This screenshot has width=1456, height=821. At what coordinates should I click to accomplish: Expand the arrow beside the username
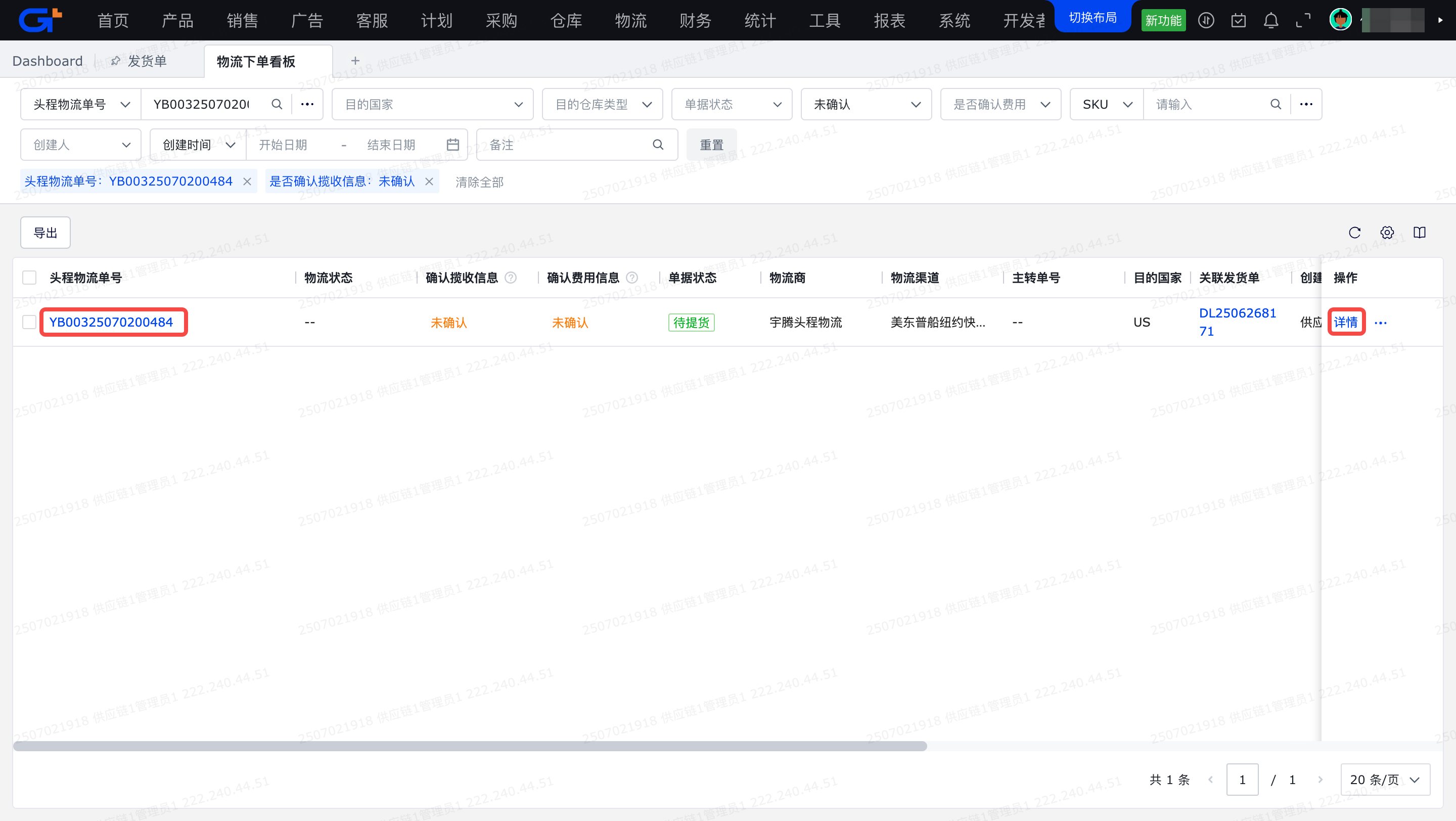pos(1440,20)
